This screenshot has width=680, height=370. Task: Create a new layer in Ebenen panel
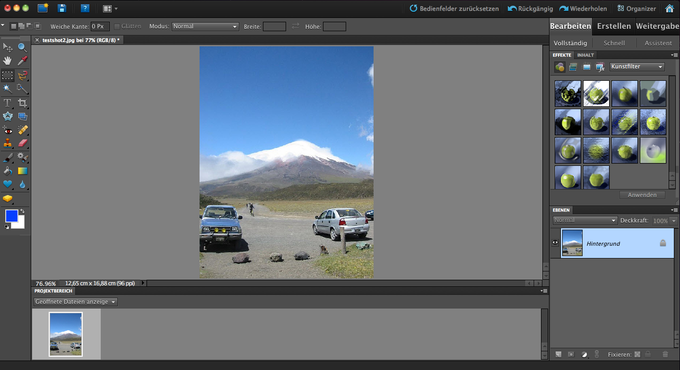[558, 354]
